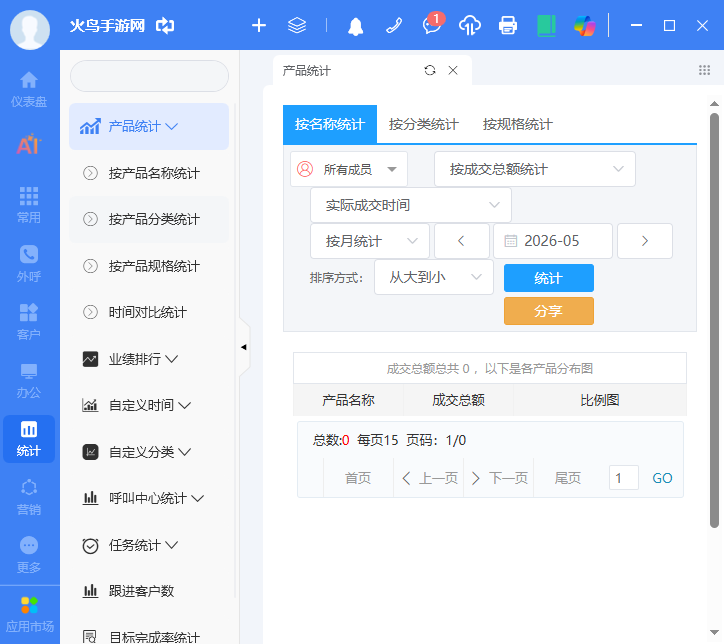
Task: Open 跟进客户数 in the side menu
Action: (x=149, y=591)
